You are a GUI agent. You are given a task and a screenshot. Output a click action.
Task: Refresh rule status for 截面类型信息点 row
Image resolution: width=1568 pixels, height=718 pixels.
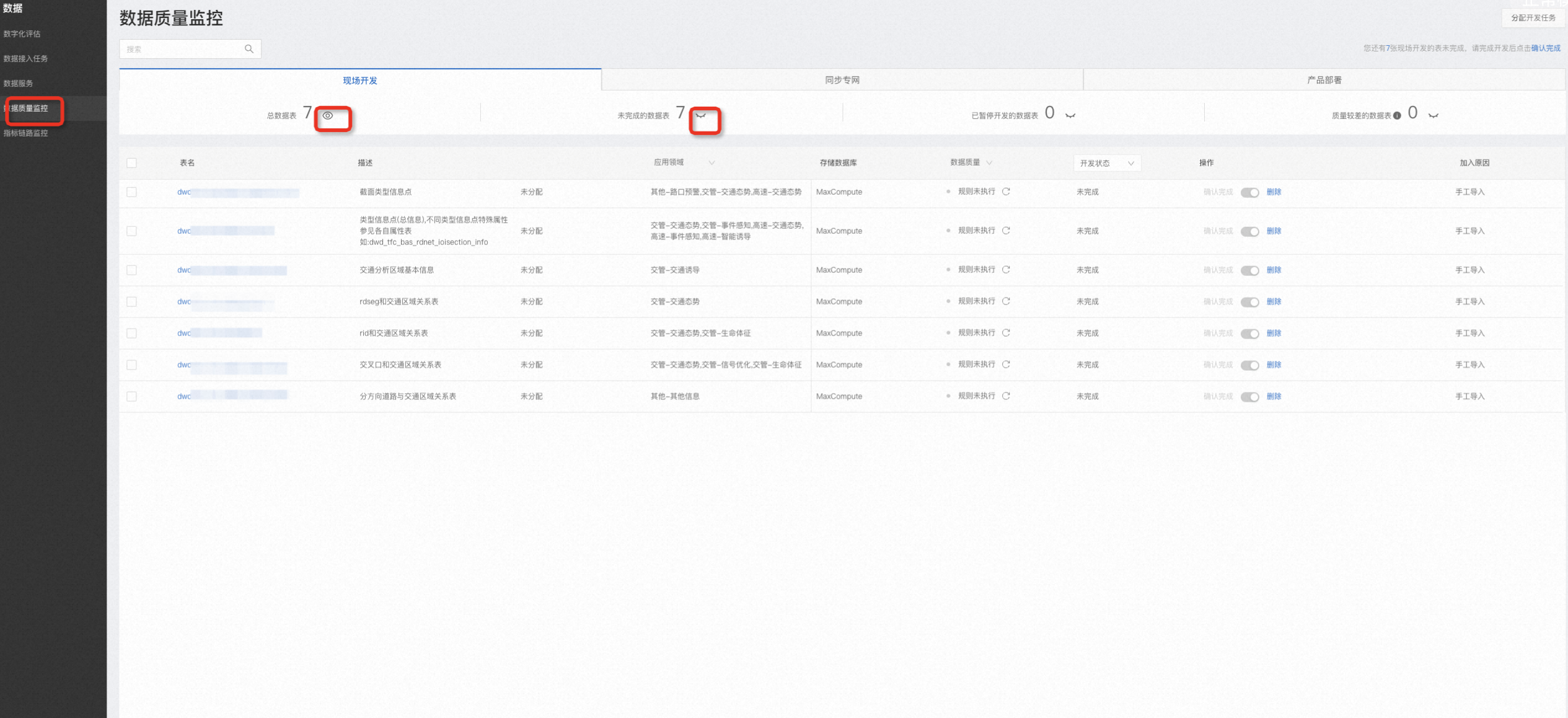(1006, 192)
